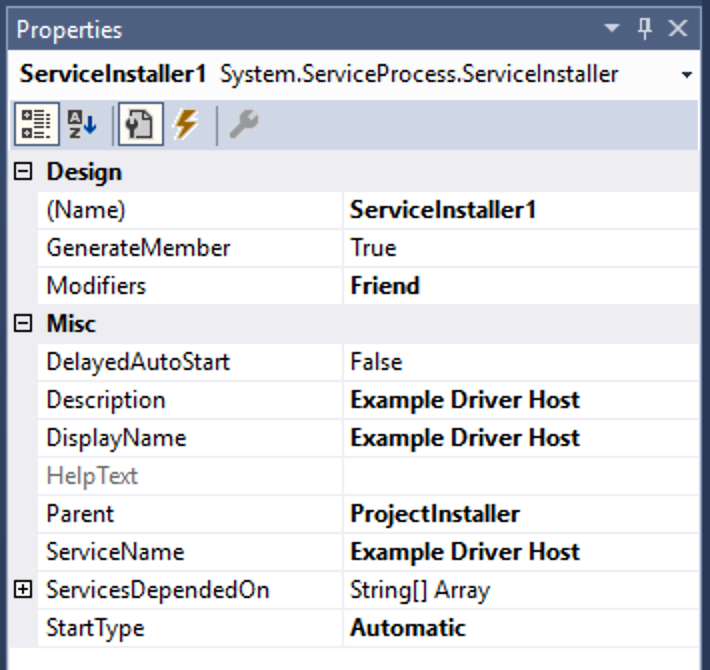The width and height of the screenshot is (710, 670).
Task: Sort properties with the Alphabetical button
Action: 82,125
